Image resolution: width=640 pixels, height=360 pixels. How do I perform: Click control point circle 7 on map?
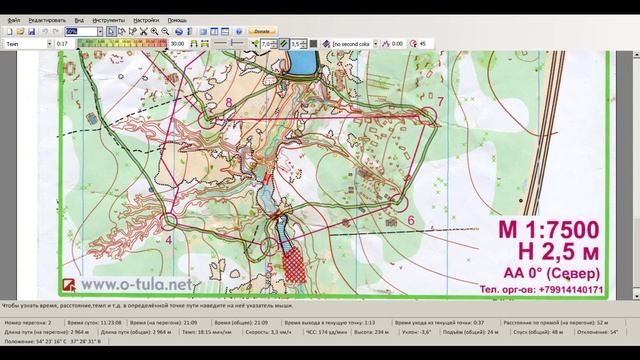pos(428,116)
